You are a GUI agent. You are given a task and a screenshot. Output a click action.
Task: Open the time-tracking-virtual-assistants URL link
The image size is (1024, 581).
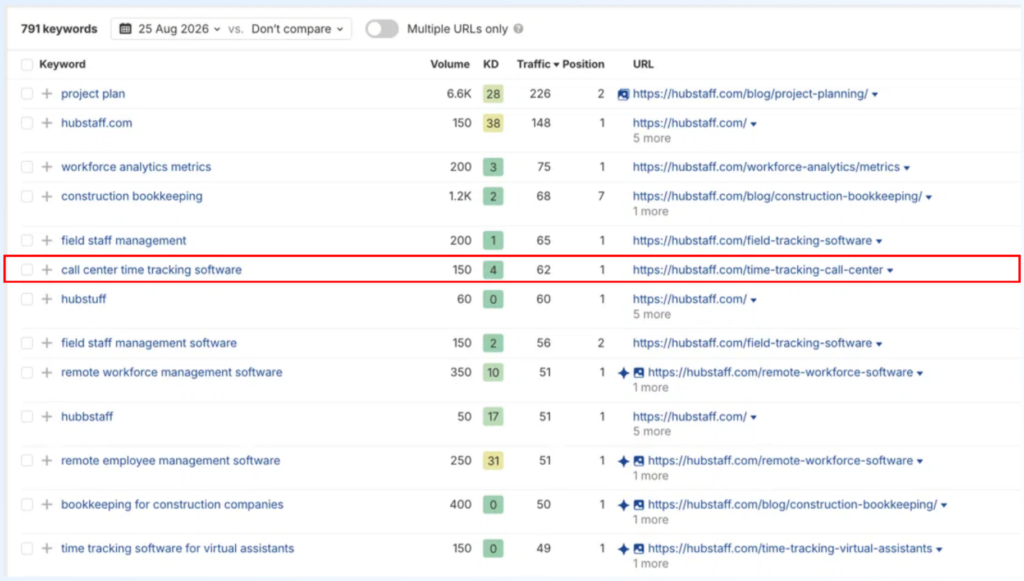click(790, 548)
